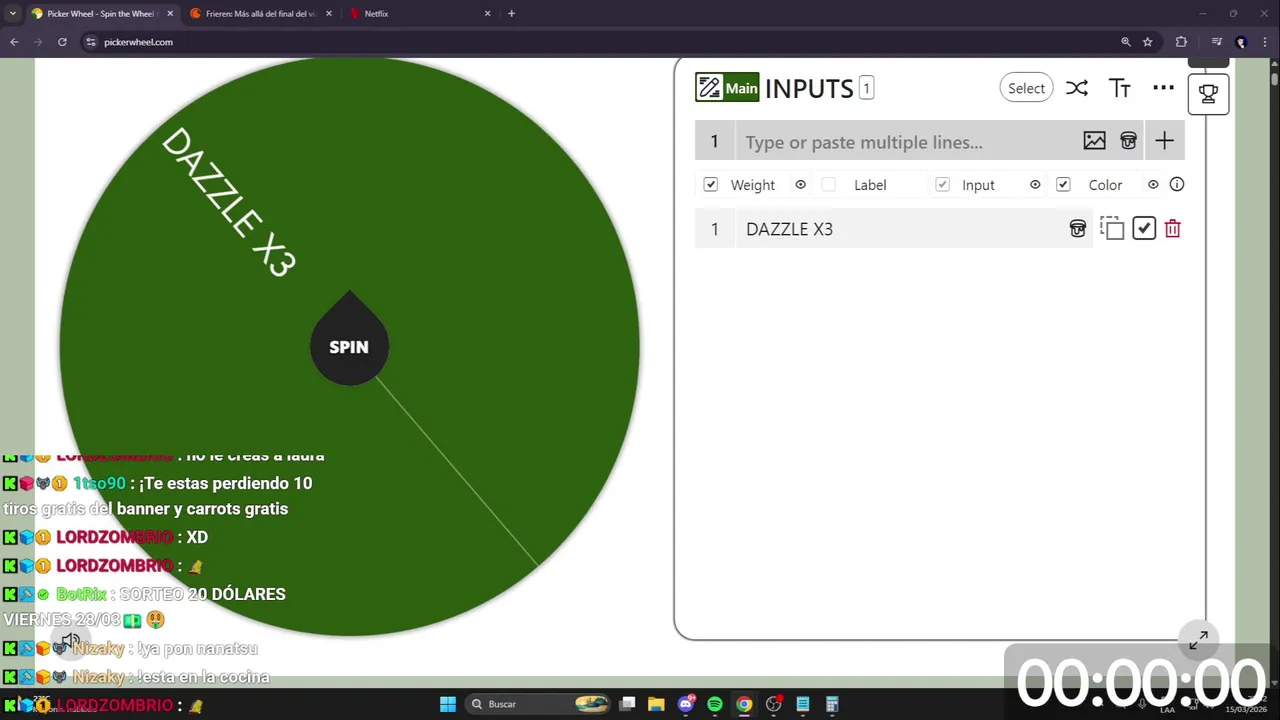
Task: Open the trophy results panel
Action: [1208, 93]
